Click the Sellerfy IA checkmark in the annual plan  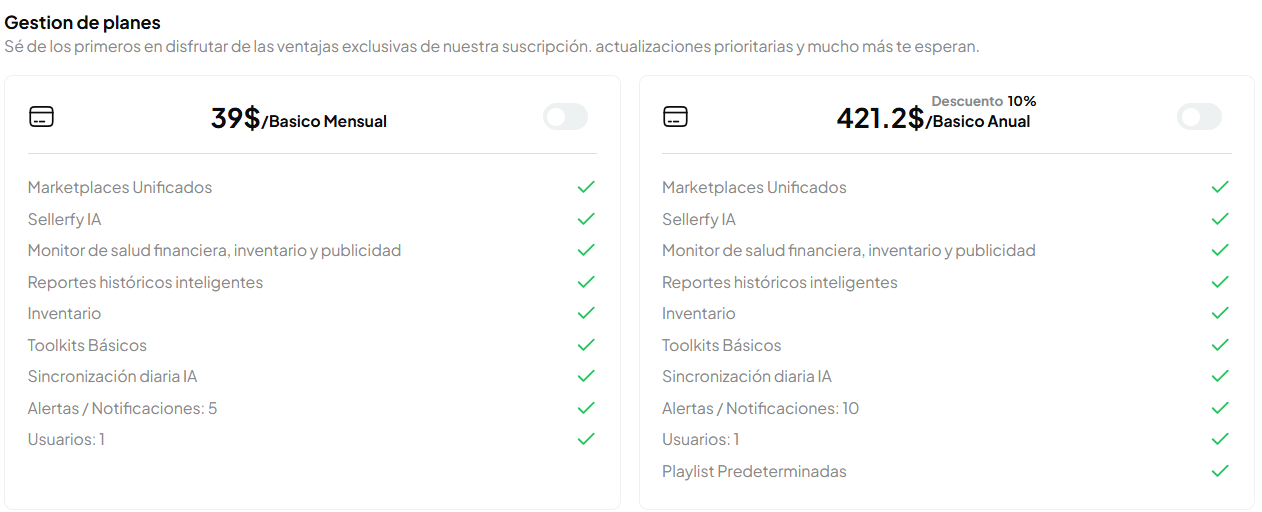click(1220, 219)
